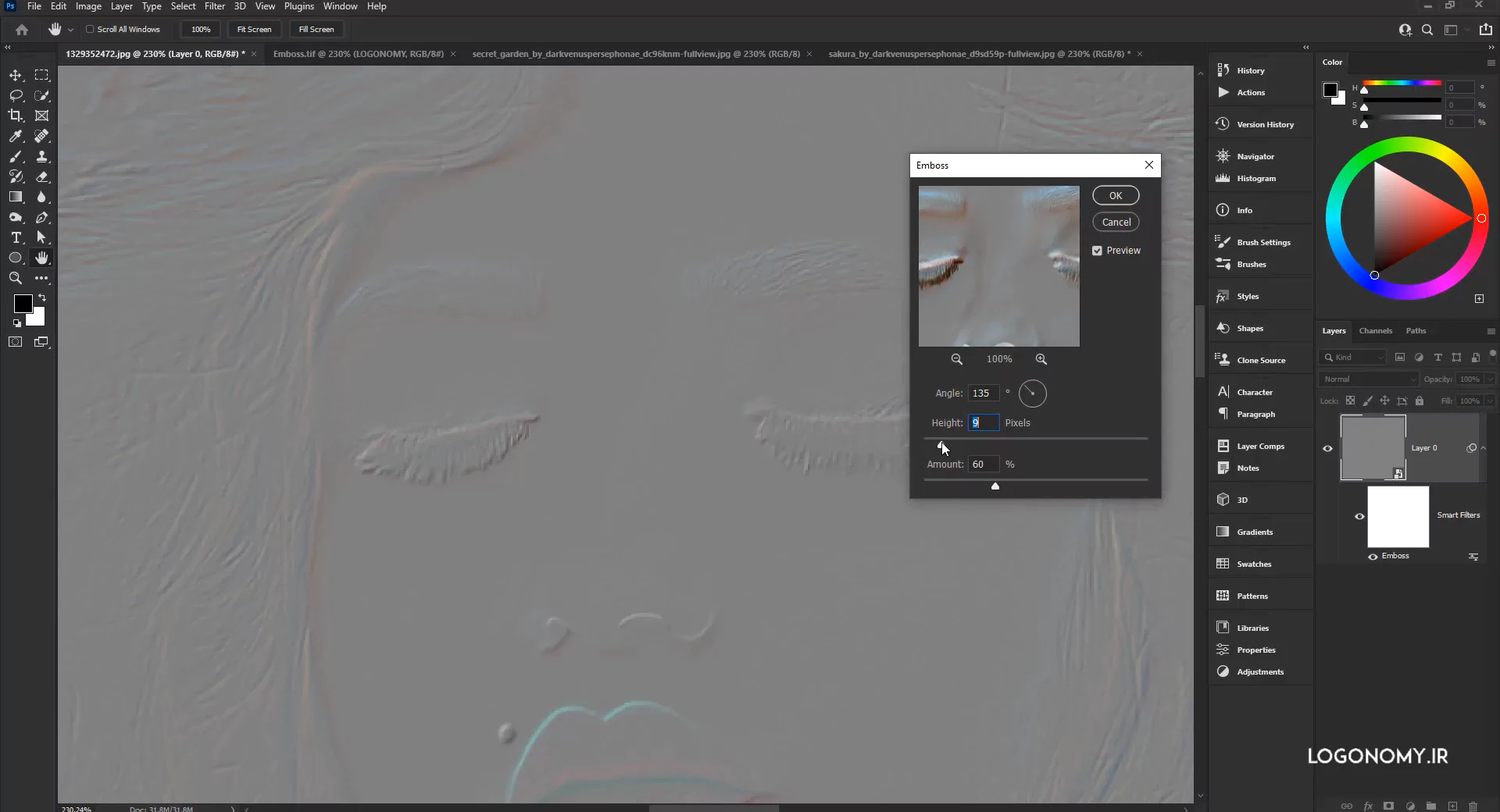Collapse Layer 0 smart filter list
Image resolution: width=1500 pixels, height=812 pixels.
click(x=1484, y=448)
